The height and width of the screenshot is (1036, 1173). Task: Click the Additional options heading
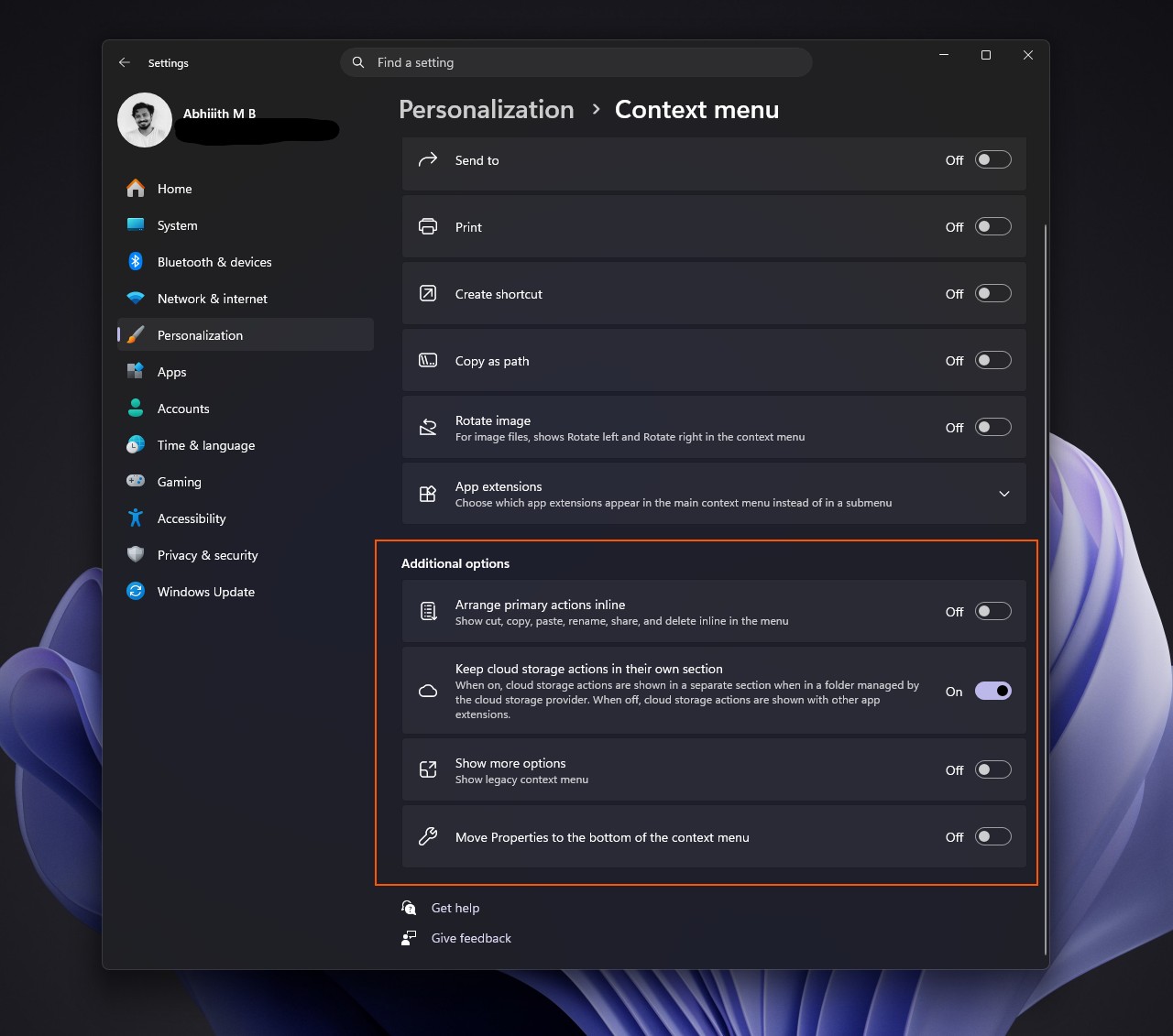455,563
